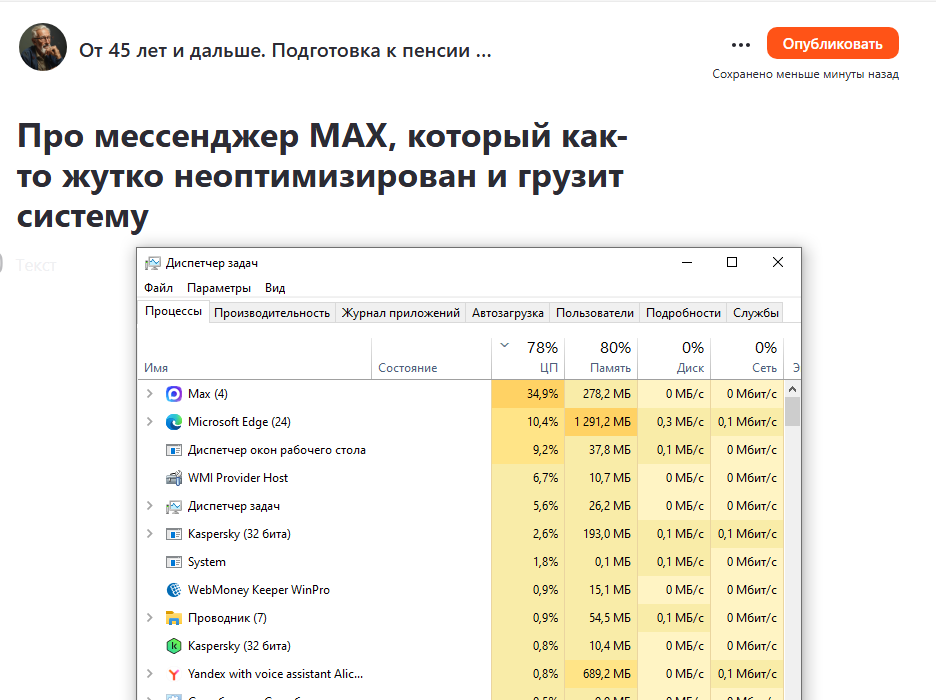
Task: Sort processes by Имя column header
Action: coord(255,359)
